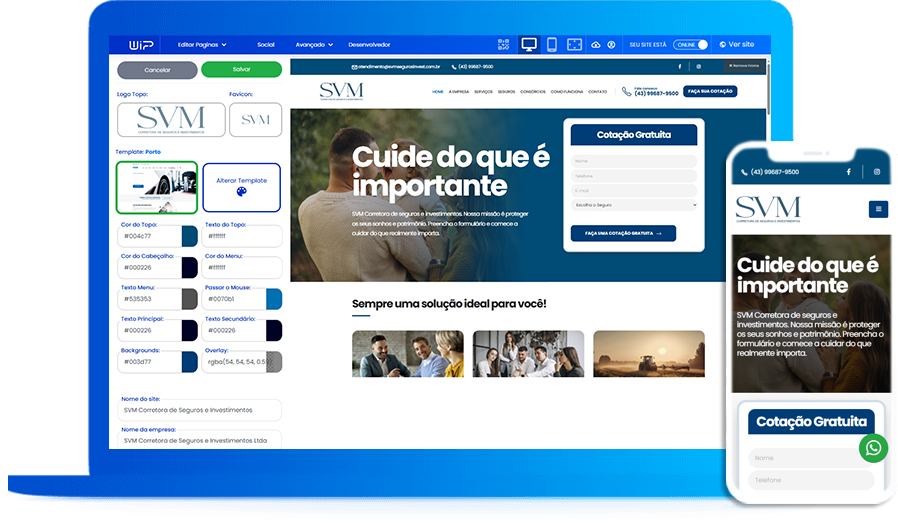898x523 pixels.
Task: Click CONTATO in the site navigation
Action: click(x=597, y=92)
